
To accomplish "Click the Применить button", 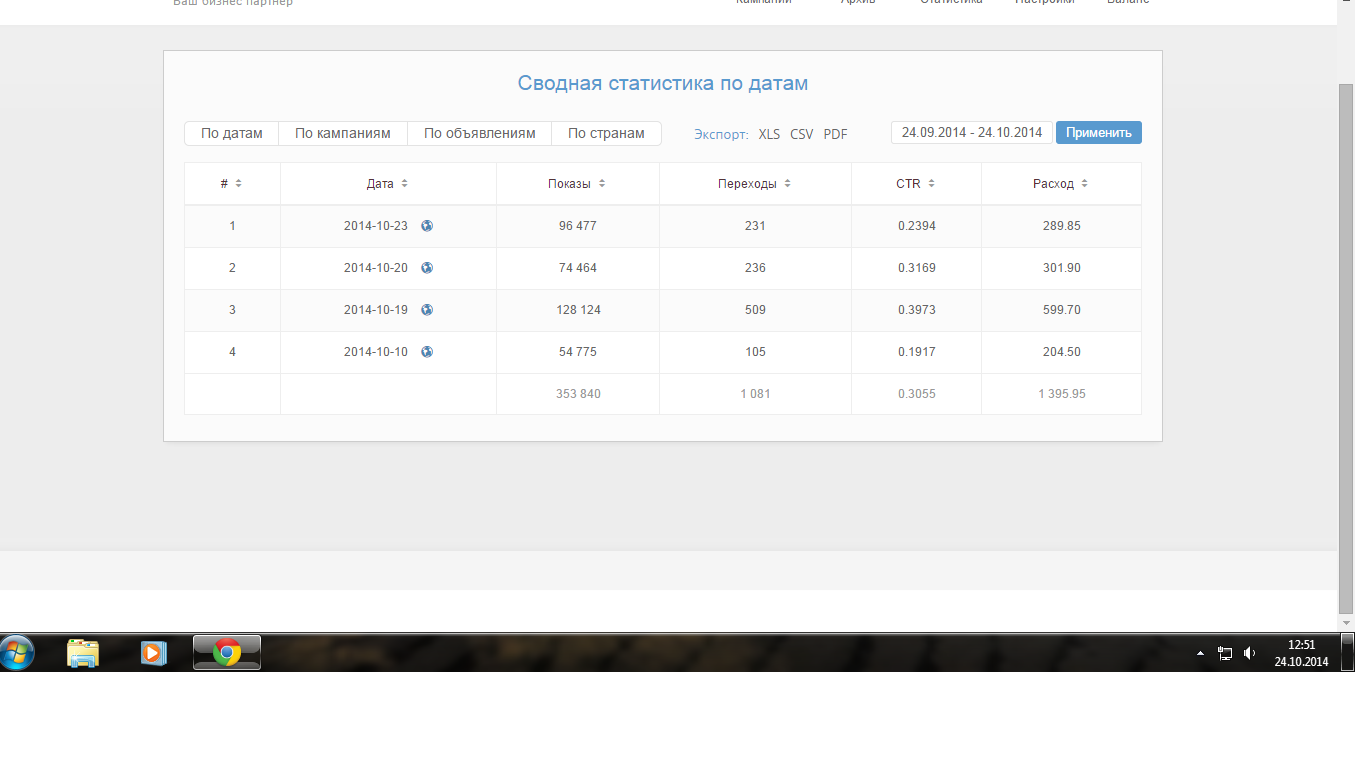I will [x=1099, y=132].
